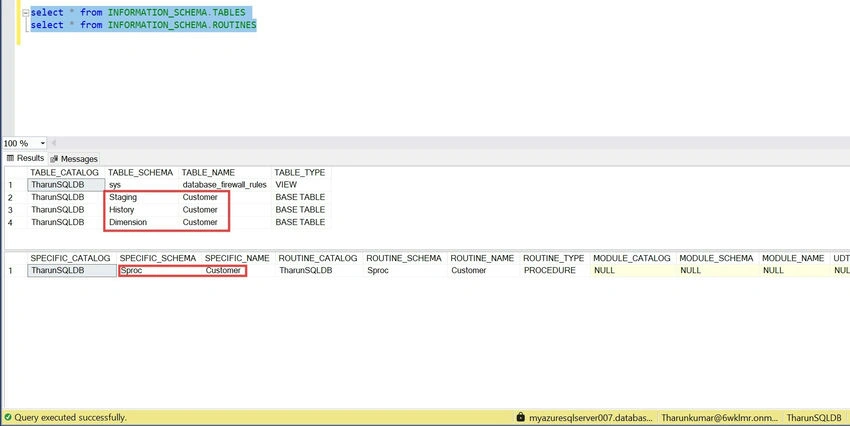This screenshot has height=426, width=850.
Task: Select the TABLE_CATALOG column header
Action: point(65,172)
